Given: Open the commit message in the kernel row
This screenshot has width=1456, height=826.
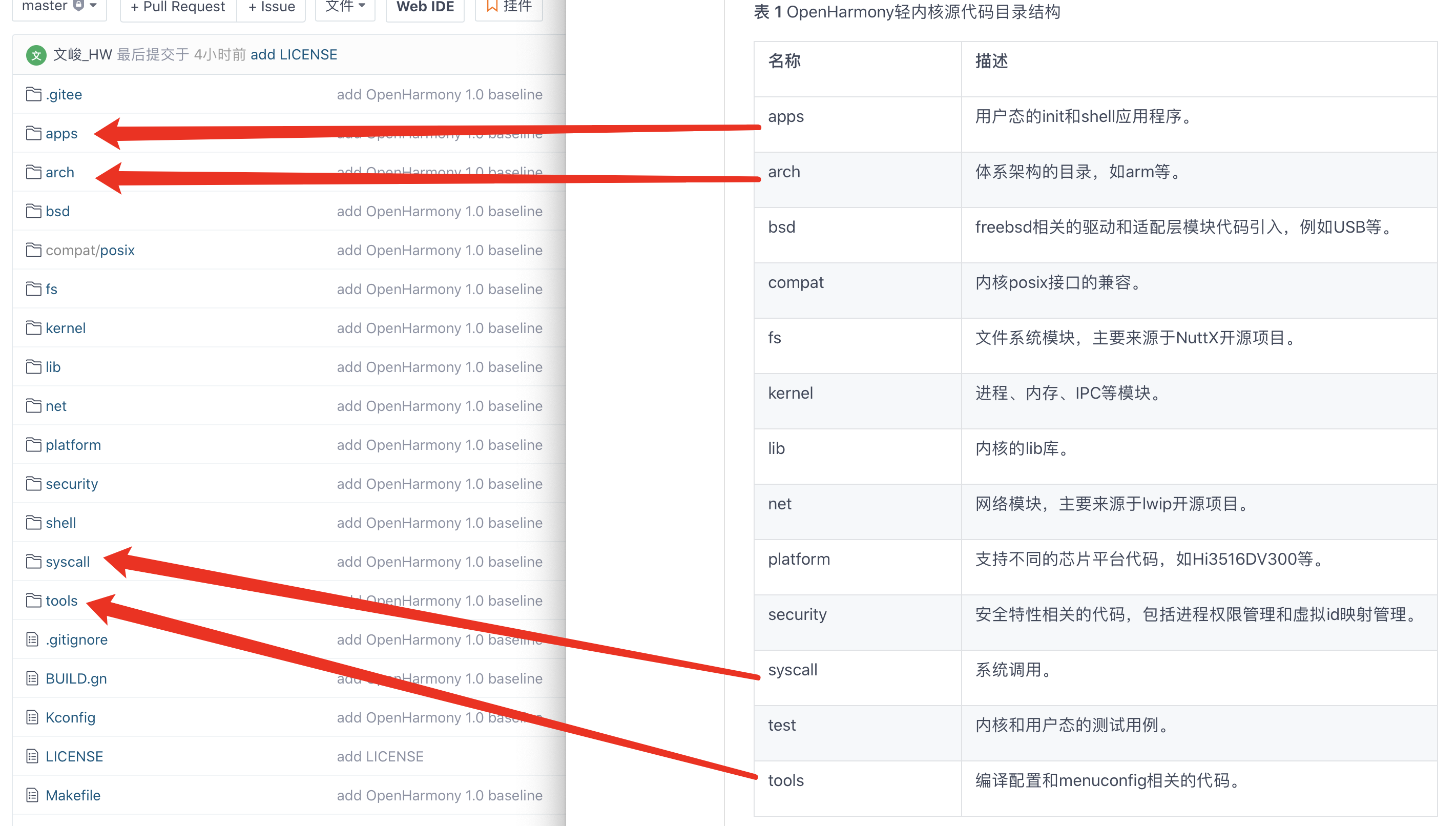Looking at the screenshot, I should coord(440,328).
